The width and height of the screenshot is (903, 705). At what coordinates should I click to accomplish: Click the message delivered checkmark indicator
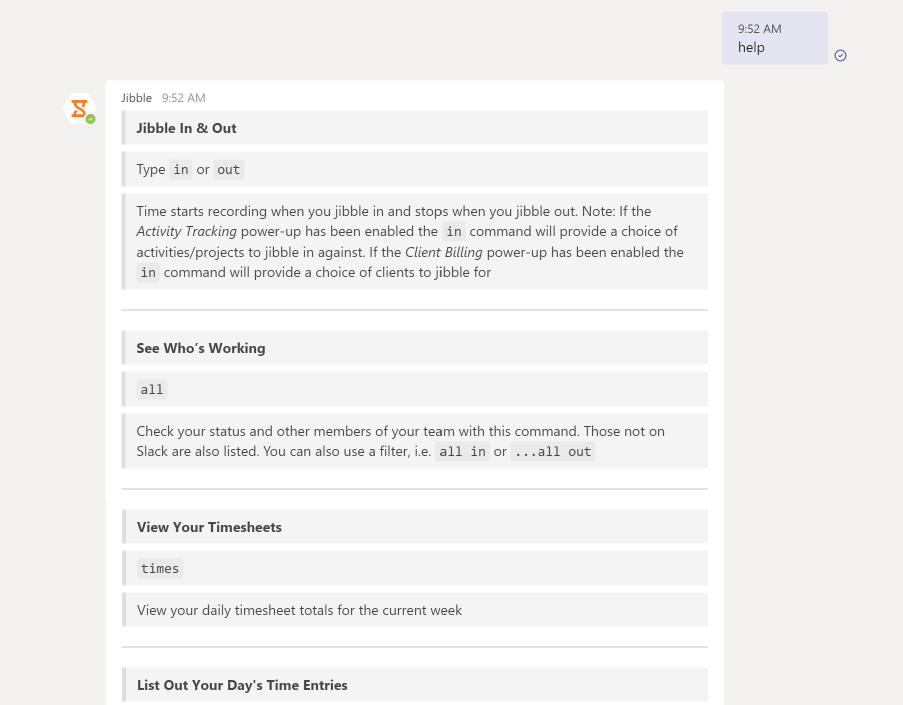840,56
